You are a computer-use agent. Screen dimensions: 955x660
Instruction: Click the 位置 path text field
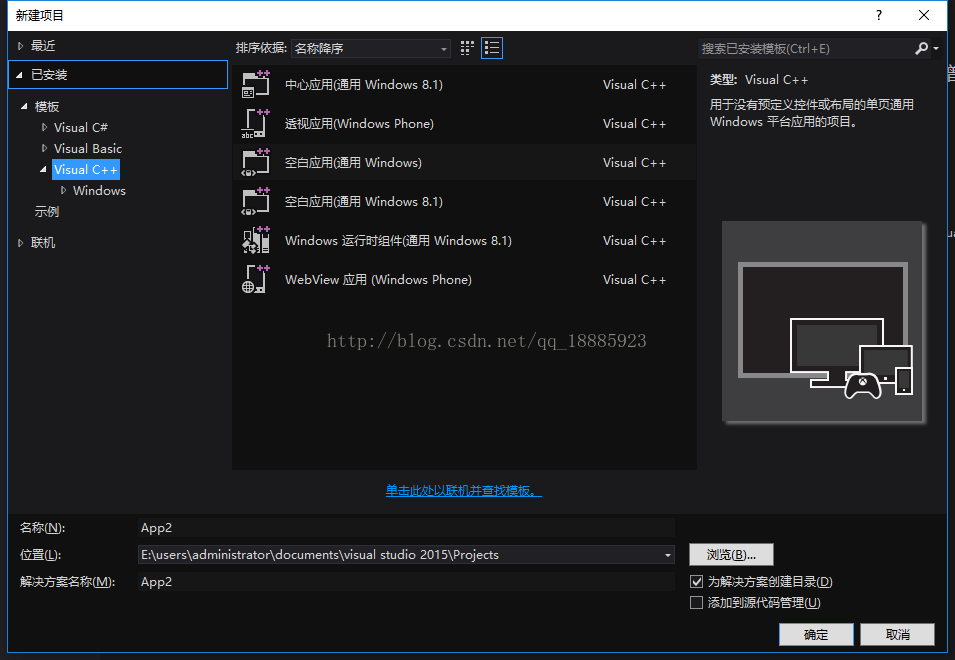(x=400, y=555)
